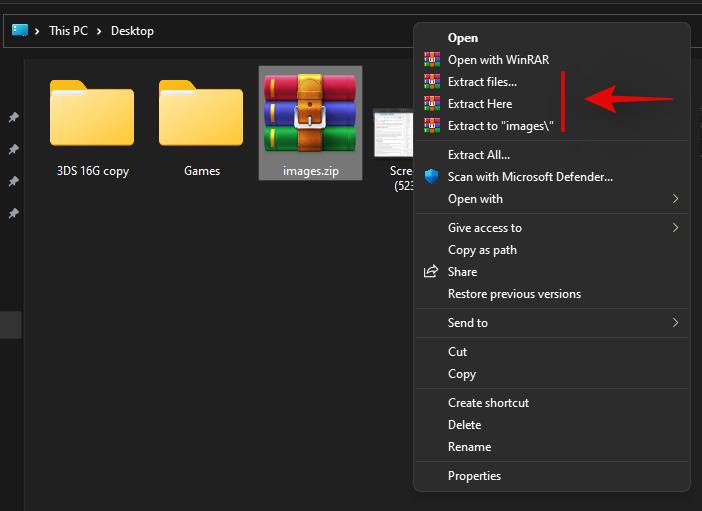Click the Share icon in context menu
The width and height of the screenshot is (702, 511).
click(x=431, y=272)
